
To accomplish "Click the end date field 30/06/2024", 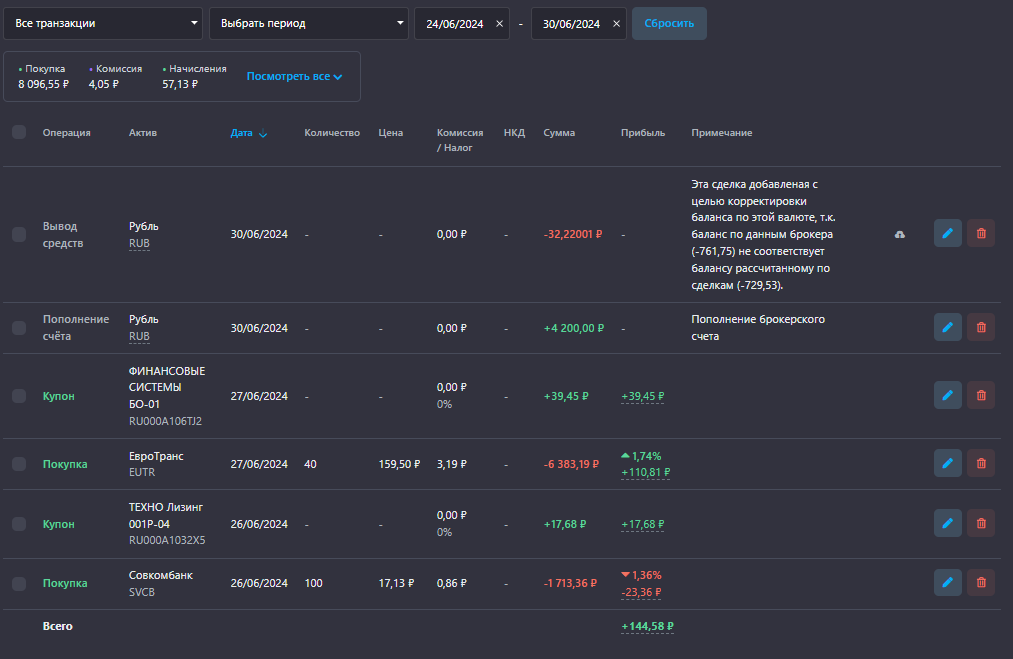I will pyautogui.click(x=578, y=23).
